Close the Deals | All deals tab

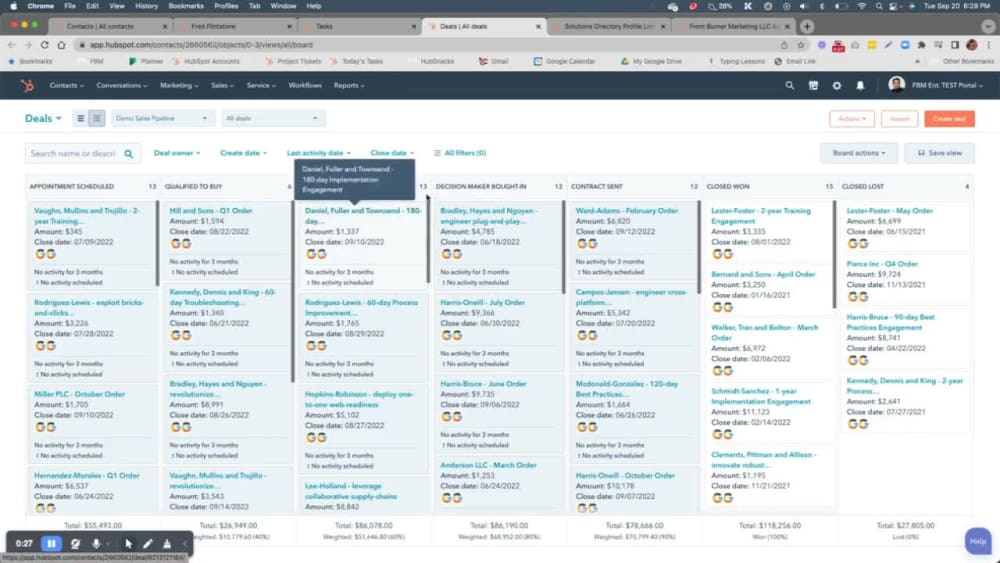click(538, 27)
